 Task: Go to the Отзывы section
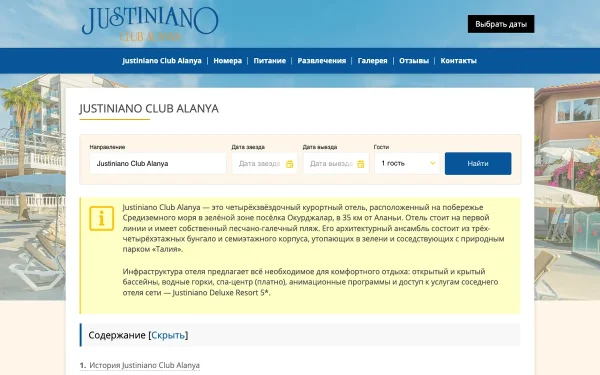414,61
